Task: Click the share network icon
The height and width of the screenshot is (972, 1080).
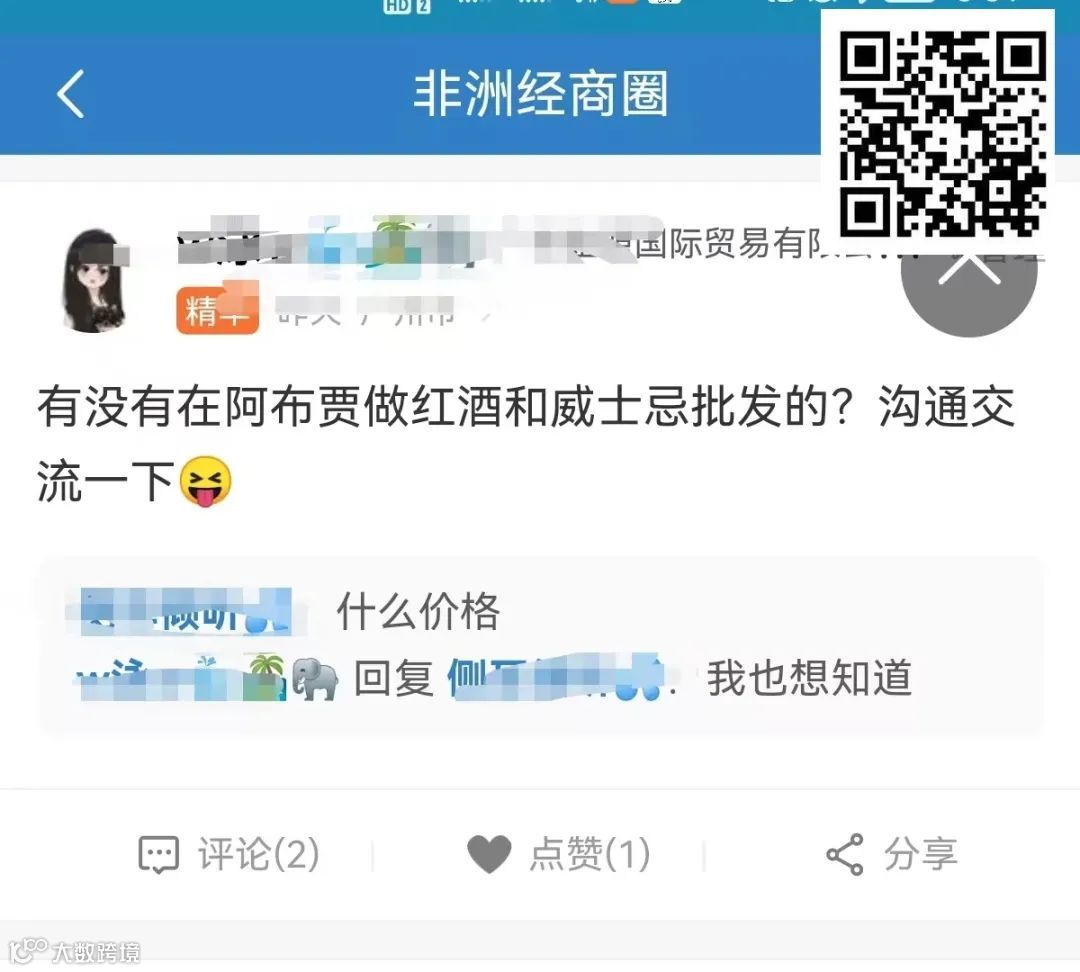Action: point(844,854)
